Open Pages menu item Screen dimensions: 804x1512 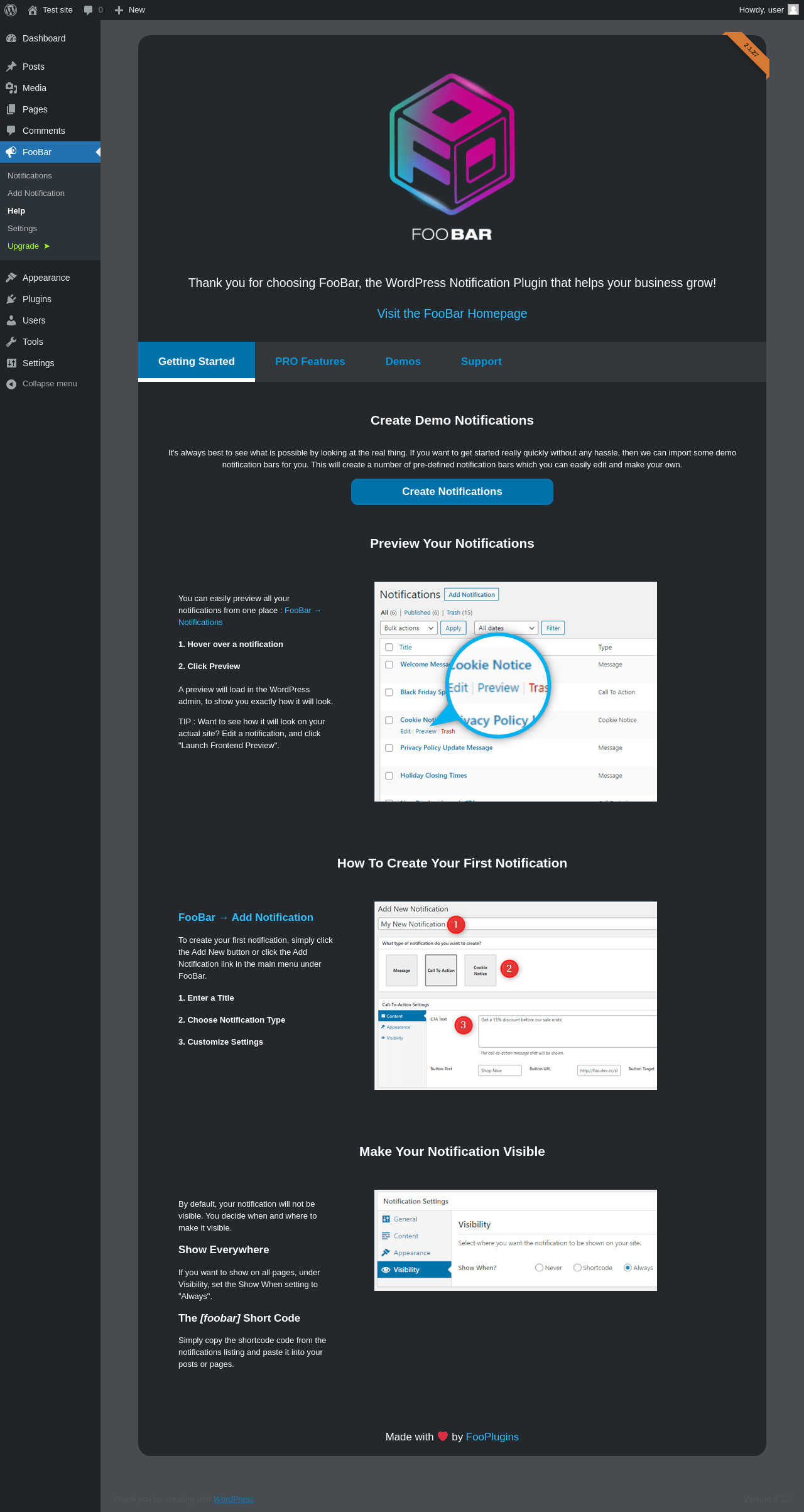coord(50,109)
